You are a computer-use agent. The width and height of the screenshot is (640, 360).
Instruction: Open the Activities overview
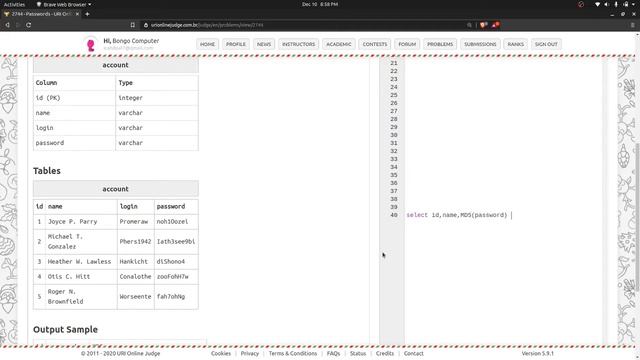tap(14, 4)
